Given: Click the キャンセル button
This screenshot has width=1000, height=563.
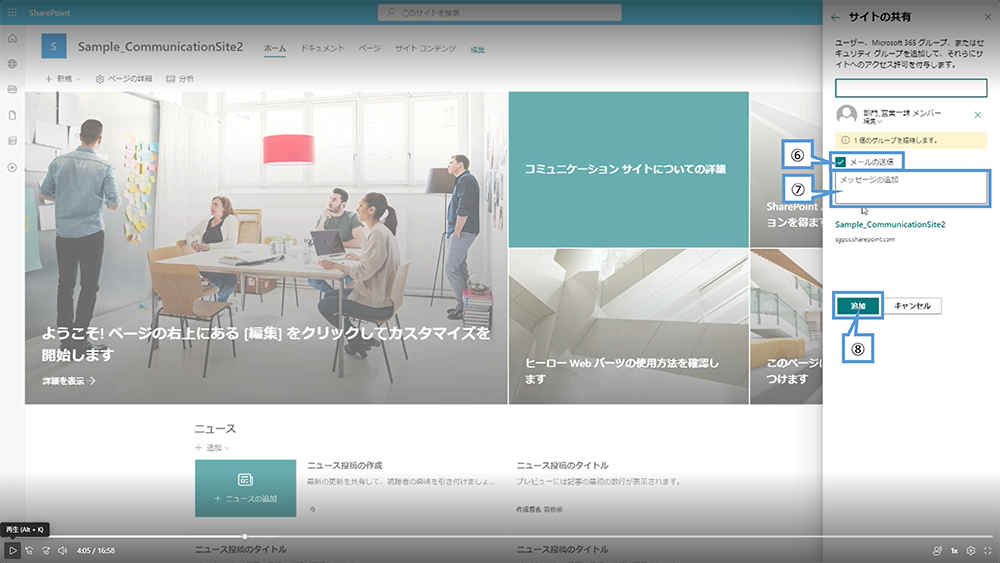Looking at the screenshot, I should click(912, 306).
